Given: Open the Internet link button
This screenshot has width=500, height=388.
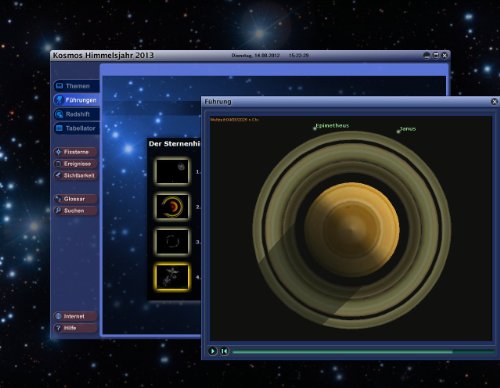Looking at the screenshot, I should [x=75, y=316].
